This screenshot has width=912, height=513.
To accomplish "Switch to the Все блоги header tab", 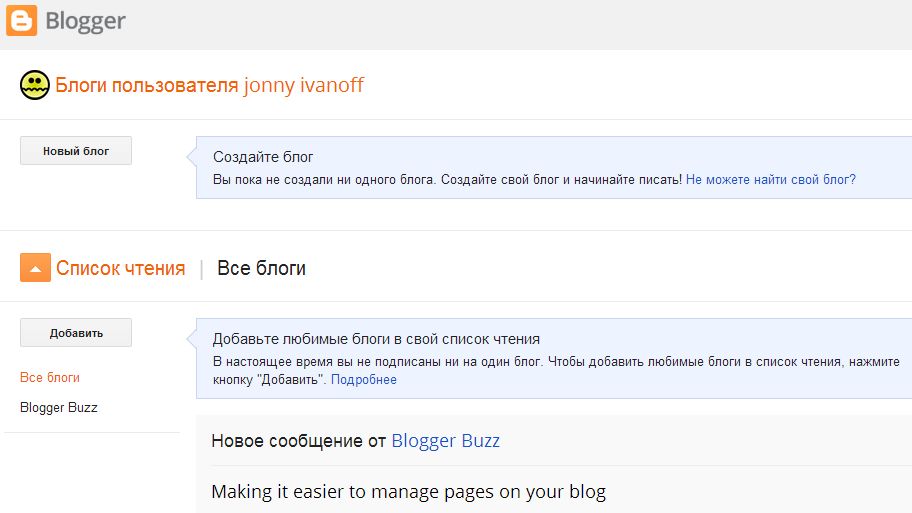I will 261,268.
